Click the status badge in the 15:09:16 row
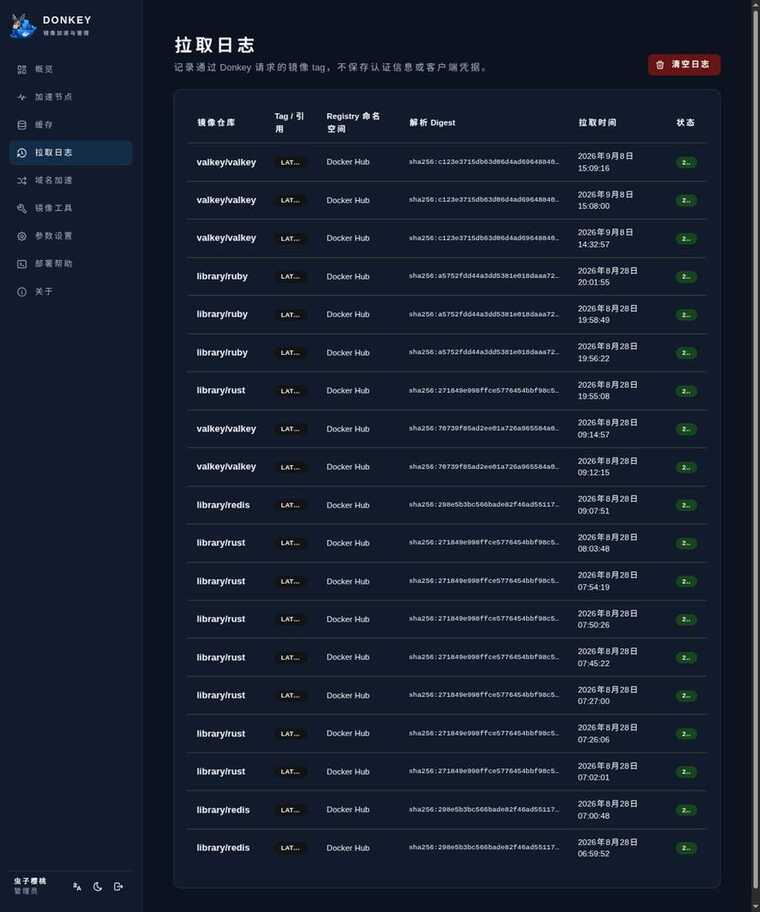Viewport: 760px width, 912px height. pos(686,163)
